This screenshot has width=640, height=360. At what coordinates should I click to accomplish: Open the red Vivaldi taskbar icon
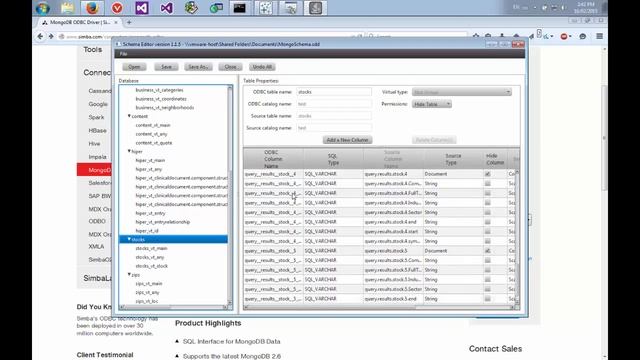pos(117,8)
